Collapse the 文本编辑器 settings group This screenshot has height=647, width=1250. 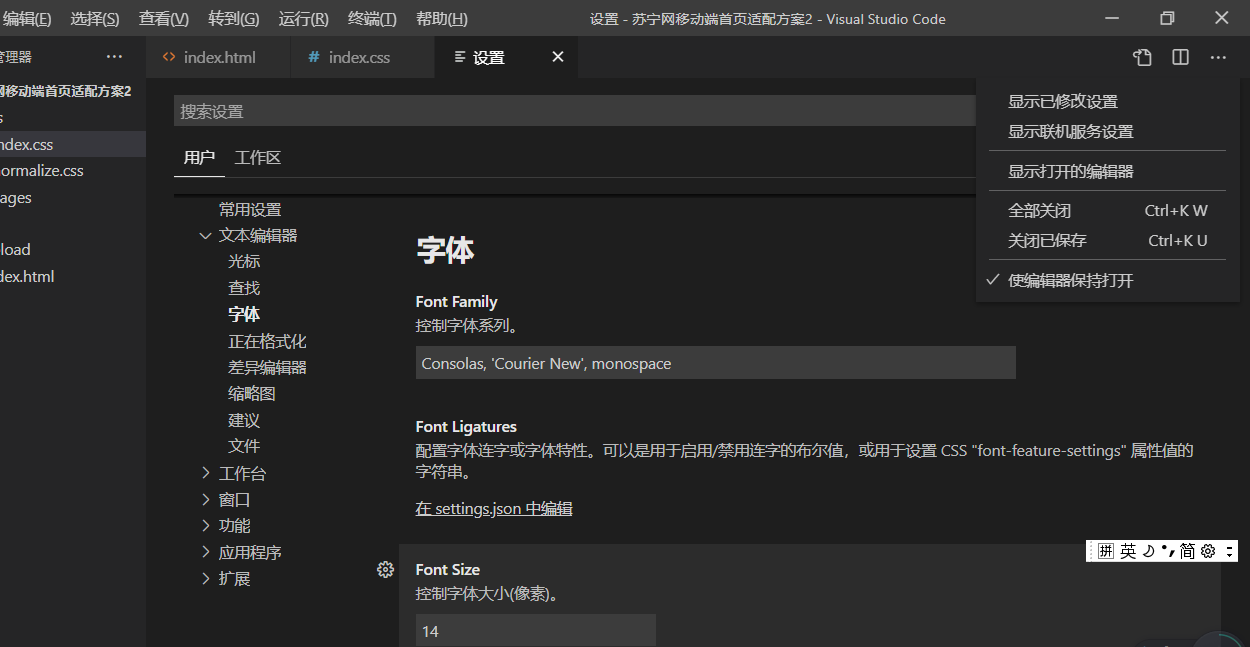(206, 236)
